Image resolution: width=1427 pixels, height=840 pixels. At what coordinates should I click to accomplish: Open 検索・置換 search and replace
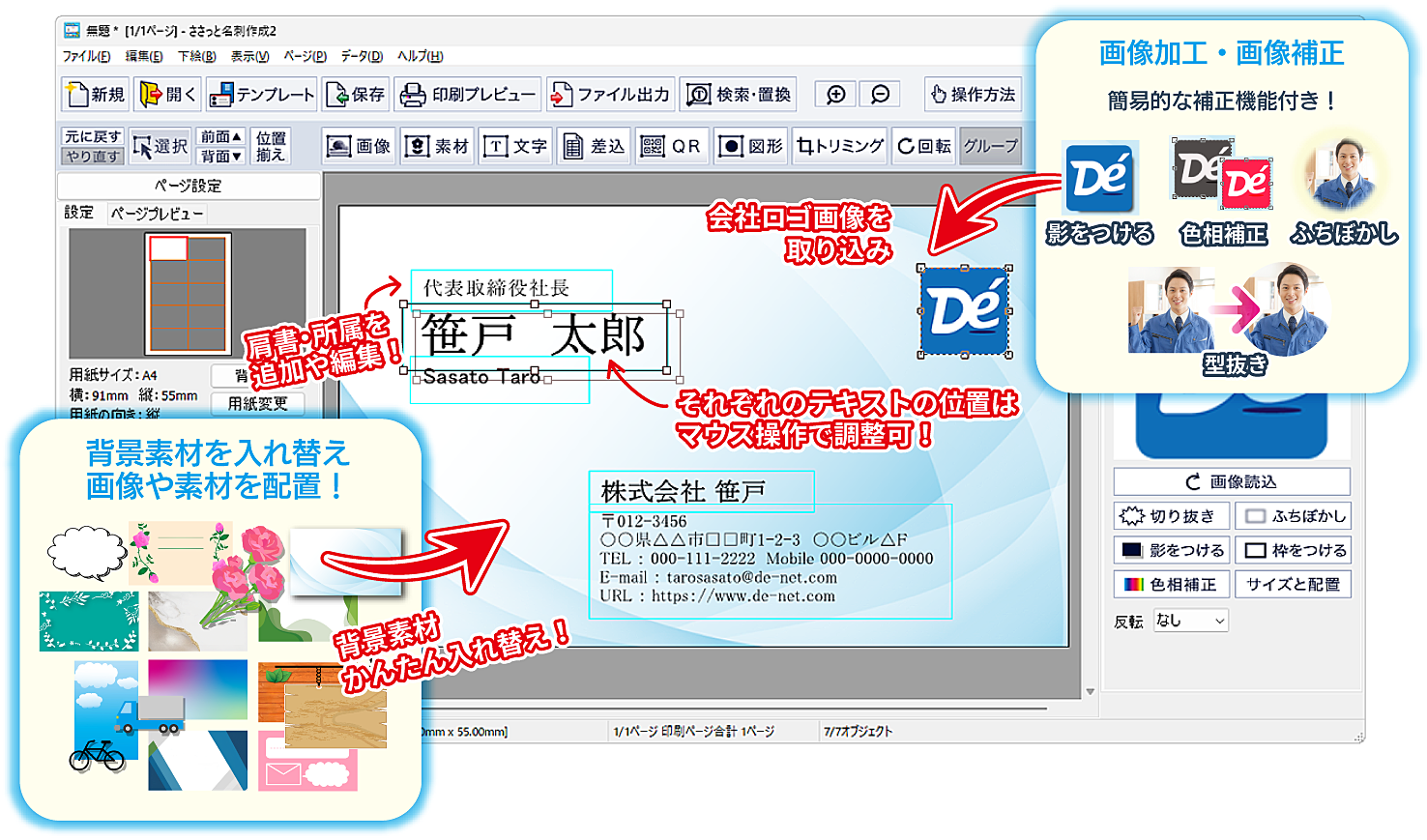pos(739,95)
